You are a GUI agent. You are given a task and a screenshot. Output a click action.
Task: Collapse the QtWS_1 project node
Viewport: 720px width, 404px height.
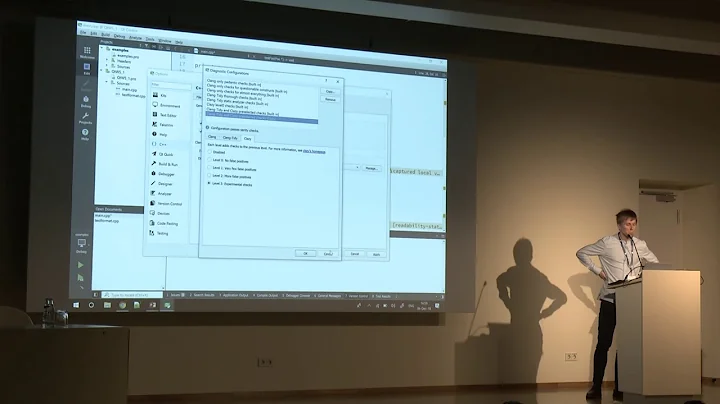[102, 71]
